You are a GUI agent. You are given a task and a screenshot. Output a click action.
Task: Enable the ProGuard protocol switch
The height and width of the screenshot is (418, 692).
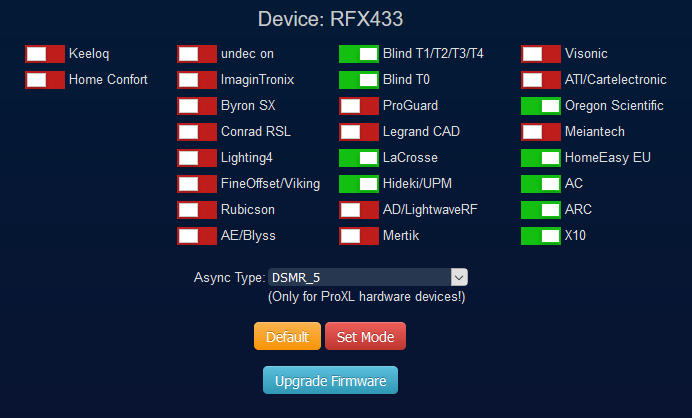pyautogui.click(x=359, y=106)
